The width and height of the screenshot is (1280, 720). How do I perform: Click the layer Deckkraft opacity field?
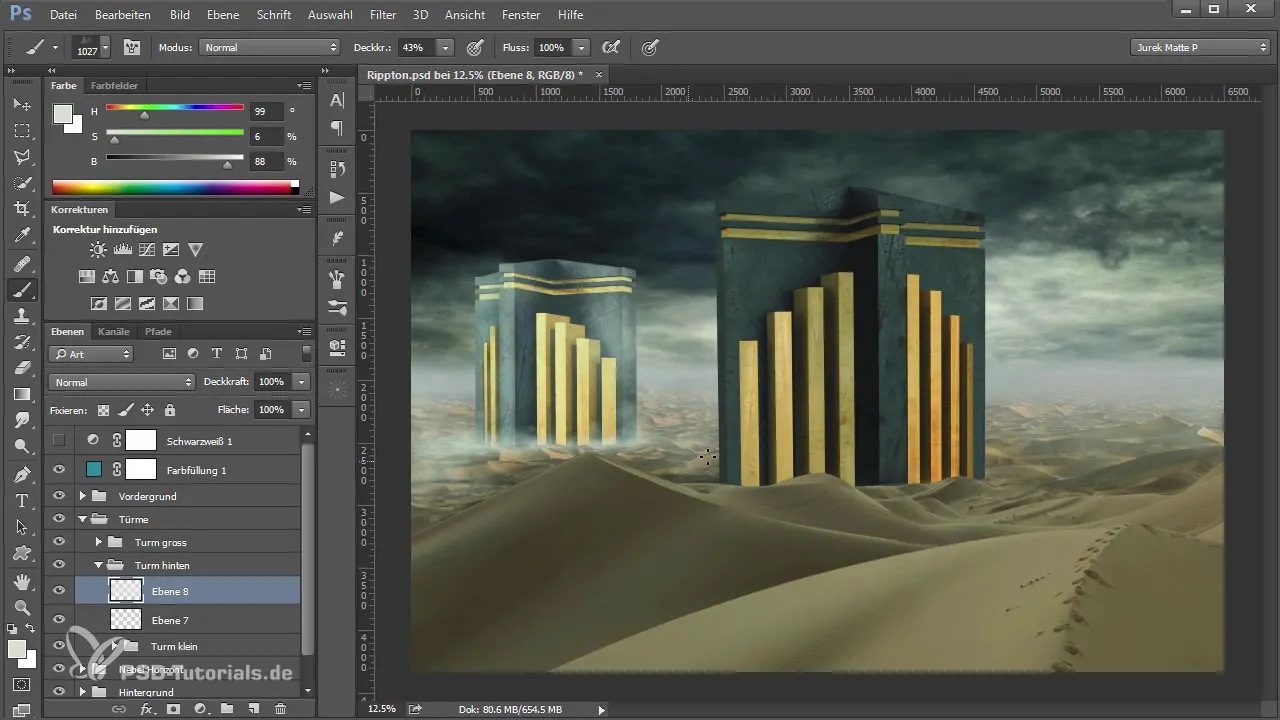(x=271, y=382)
